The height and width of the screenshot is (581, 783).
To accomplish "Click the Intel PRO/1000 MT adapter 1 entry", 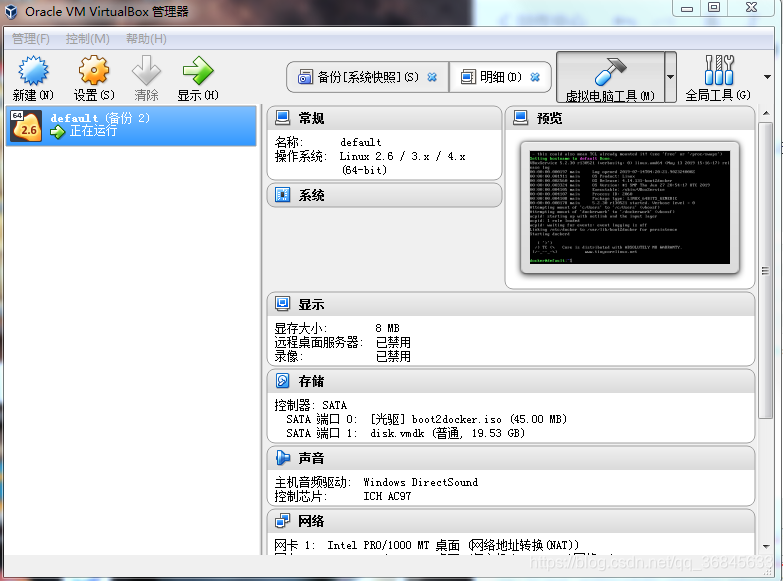I will coord(426,545).
